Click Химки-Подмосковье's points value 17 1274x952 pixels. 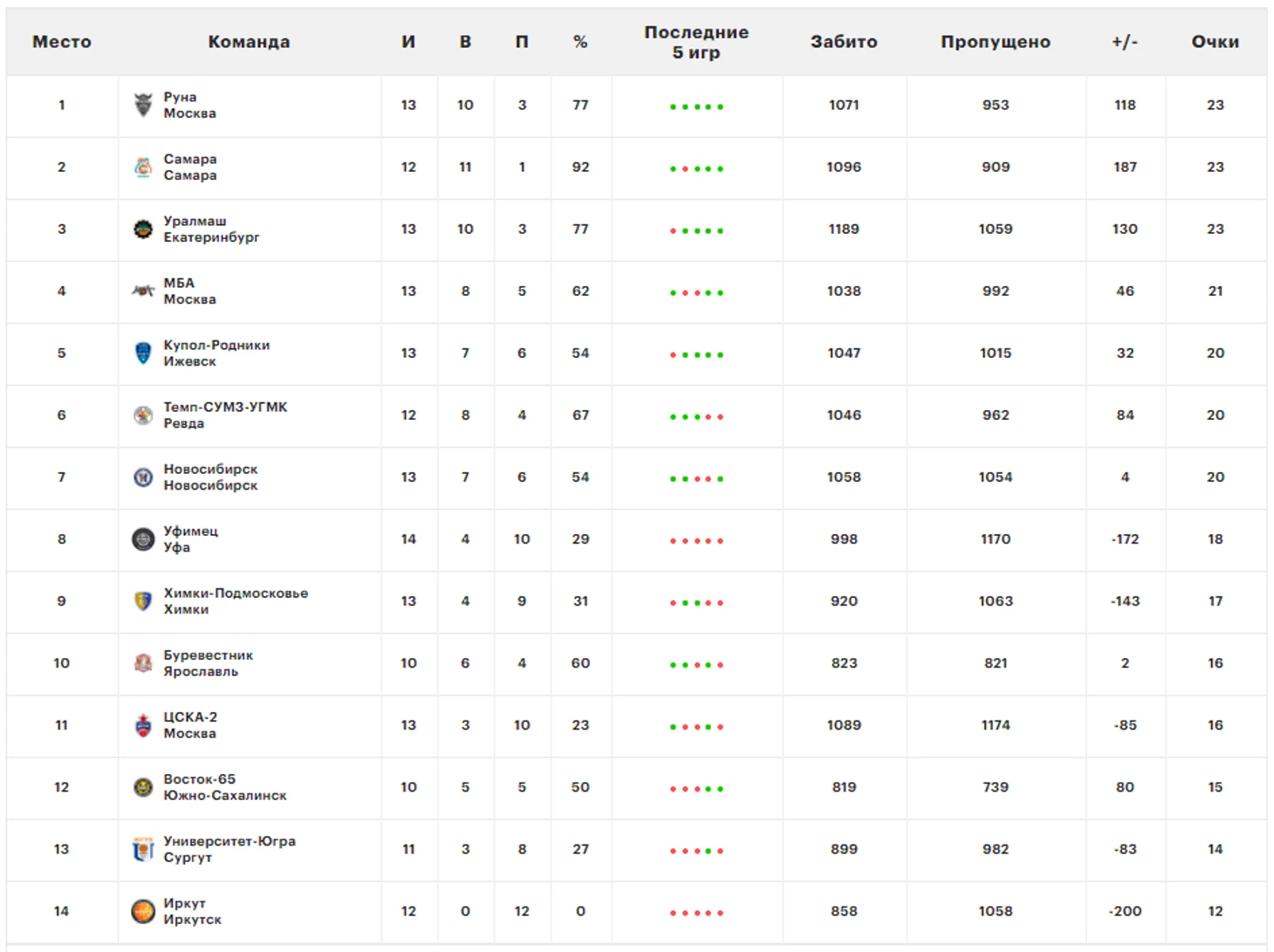point(1216,601)
